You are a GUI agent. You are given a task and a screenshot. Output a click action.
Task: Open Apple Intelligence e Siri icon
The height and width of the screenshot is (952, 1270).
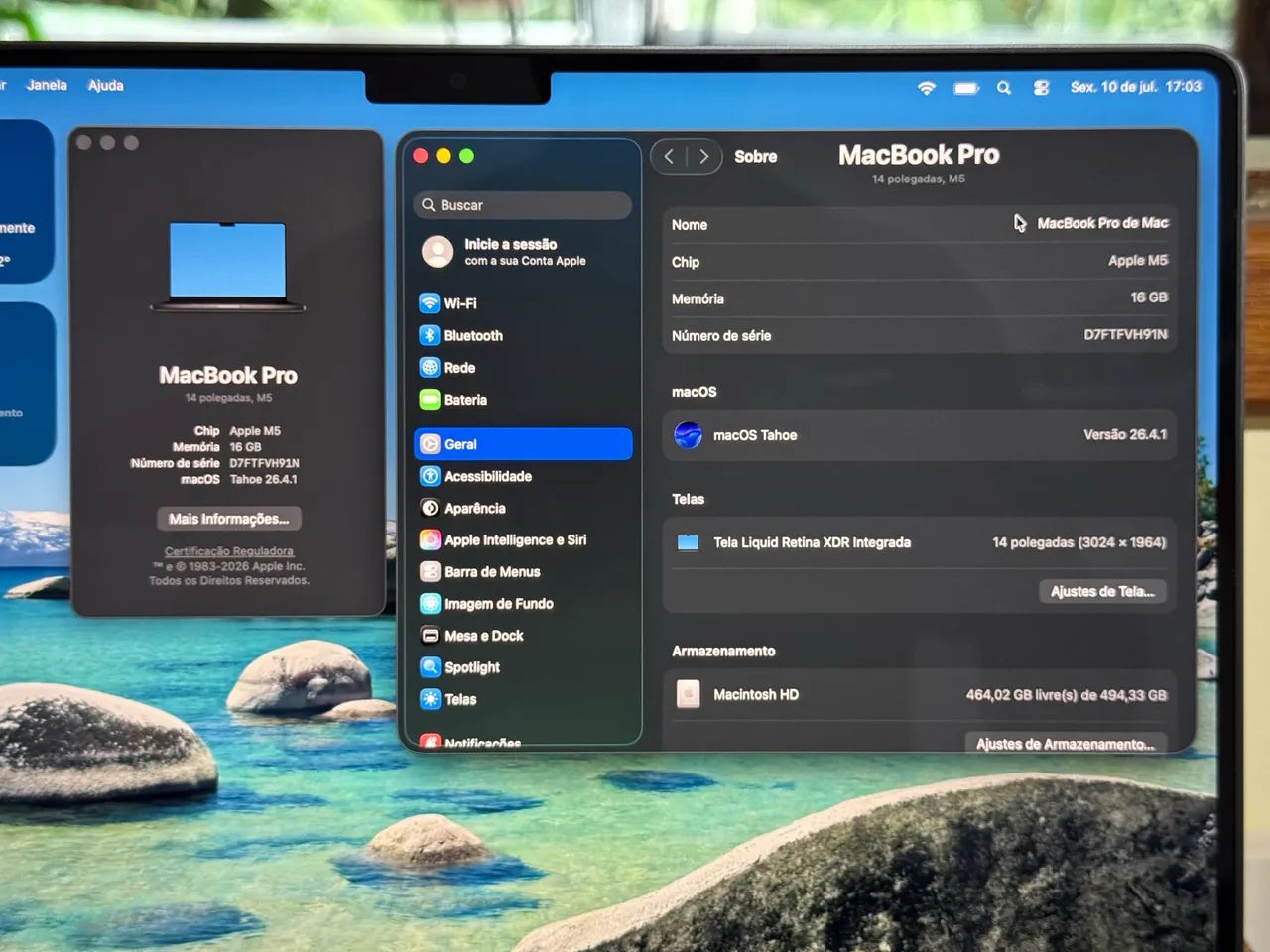pyautogui.click(x=430, y=539)
